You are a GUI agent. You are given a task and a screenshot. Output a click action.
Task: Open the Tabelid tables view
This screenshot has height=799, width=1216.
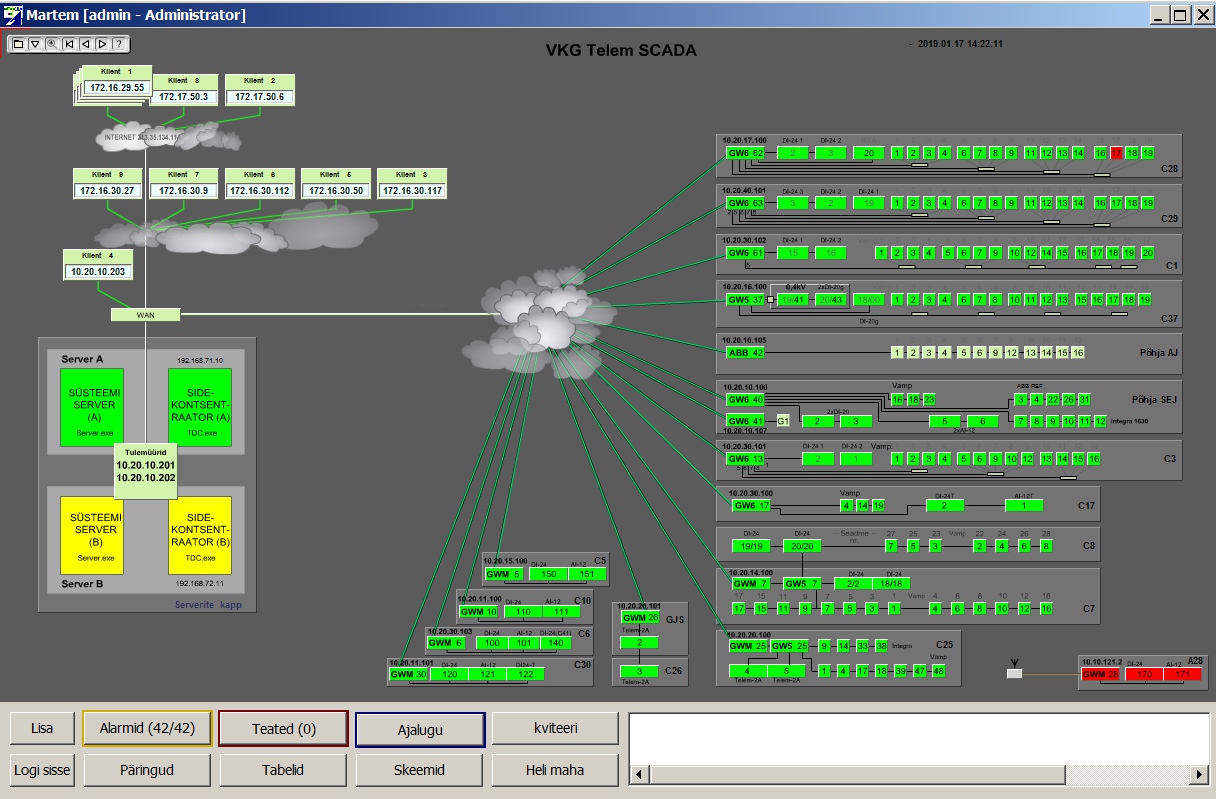coord(283,770)
